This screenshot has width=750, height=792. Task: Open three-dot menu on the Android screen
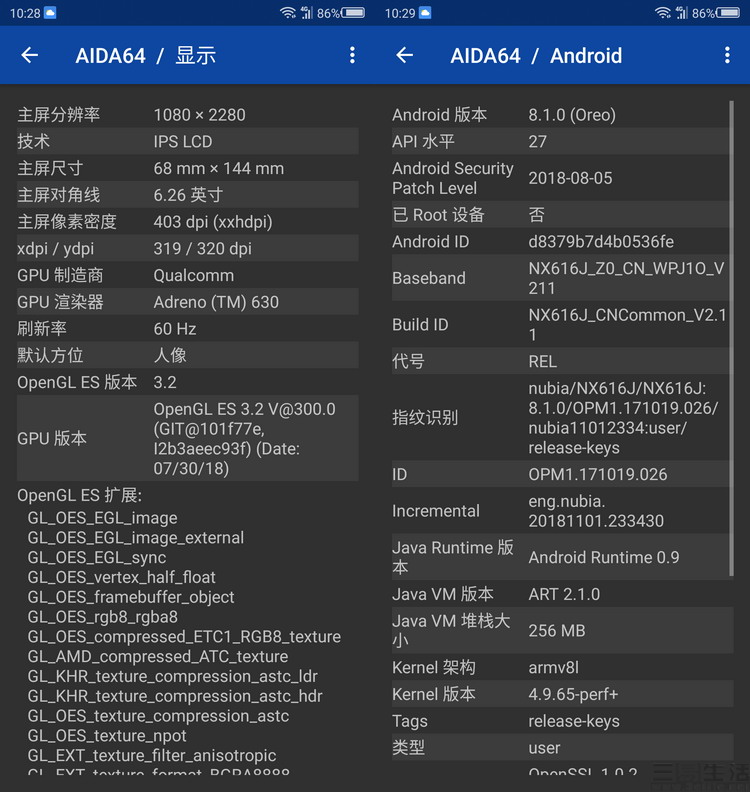727,56
